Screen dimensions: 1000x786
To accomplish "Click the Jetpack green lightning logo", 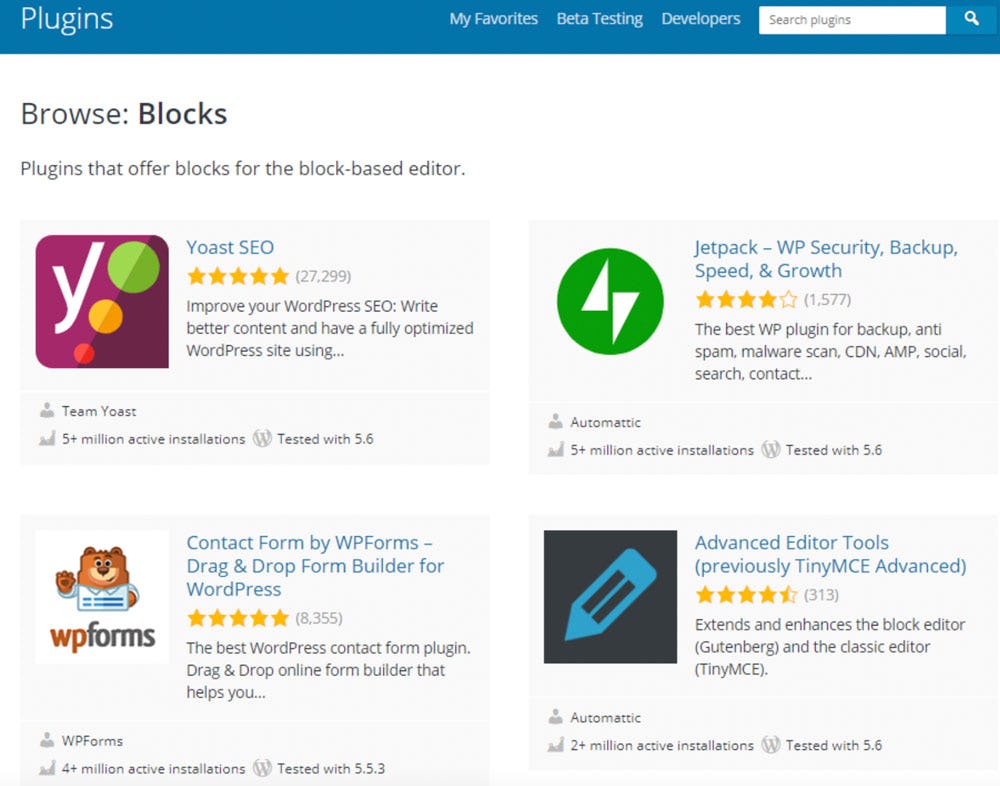I will (x=610, y=301).
